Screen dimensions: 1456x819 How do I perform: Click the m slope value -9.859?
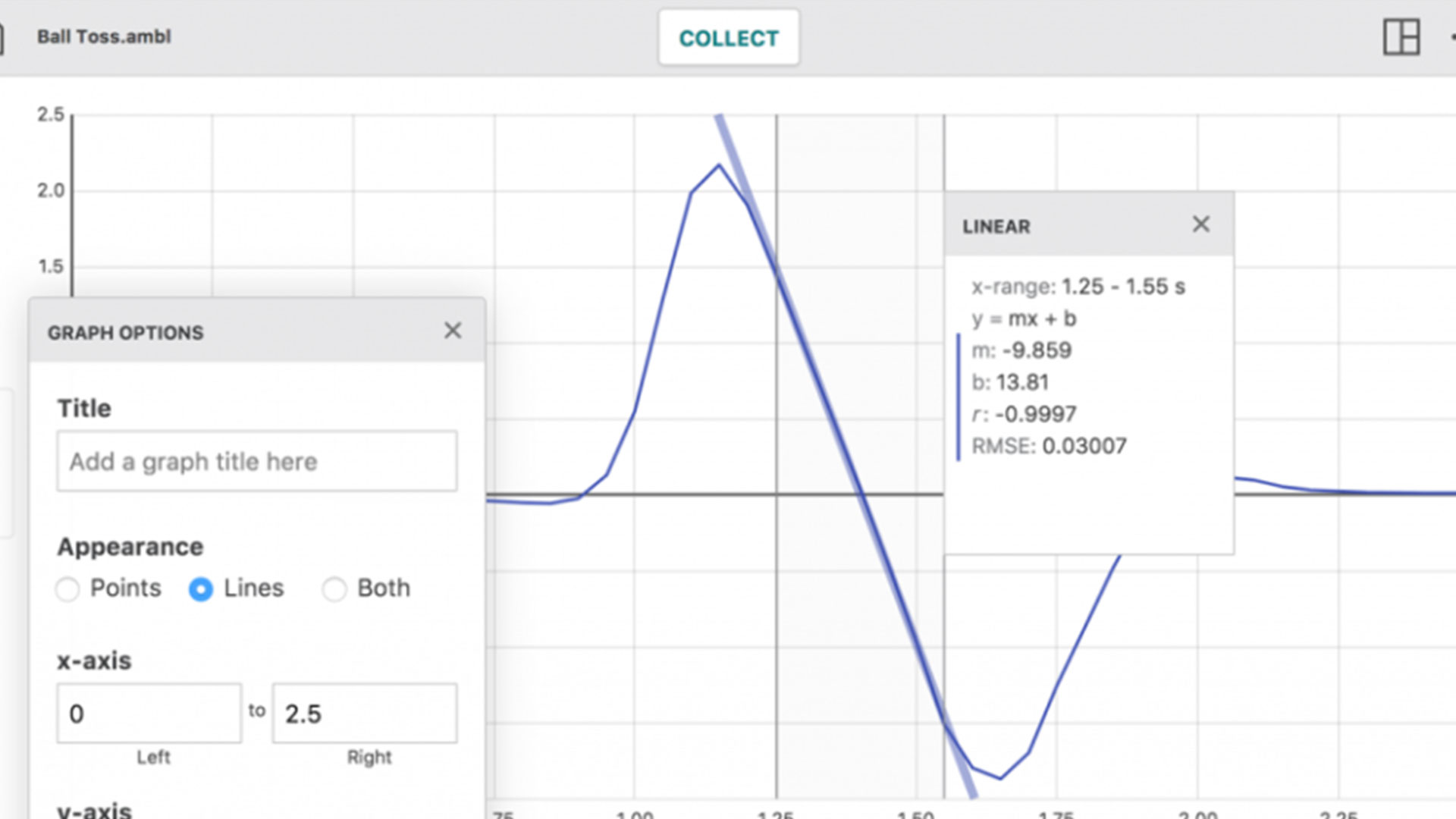coord(1037,350)
